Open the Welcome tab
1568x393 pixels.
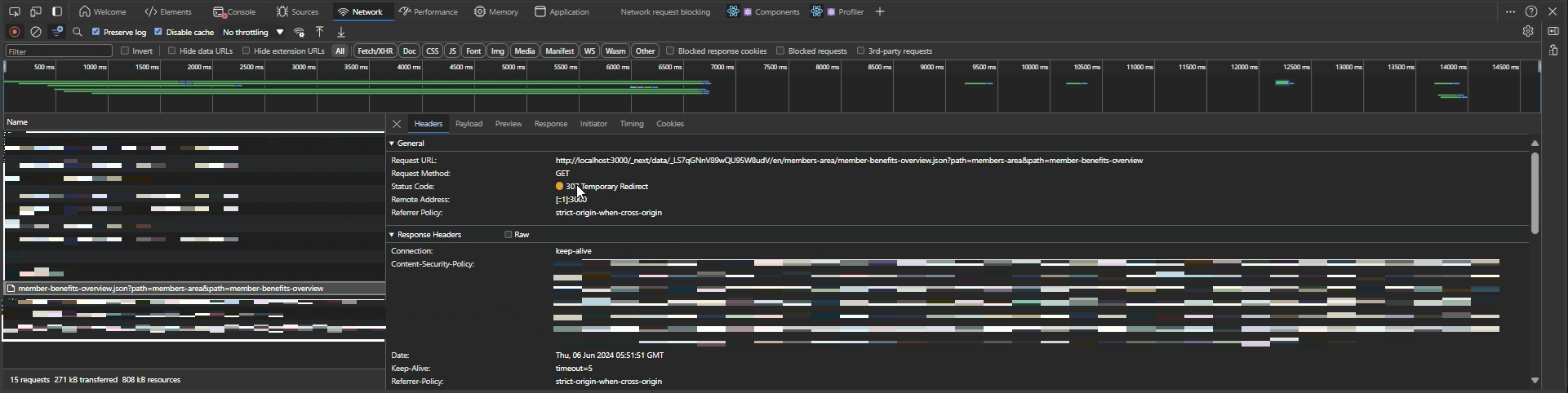tap(103, 11)
